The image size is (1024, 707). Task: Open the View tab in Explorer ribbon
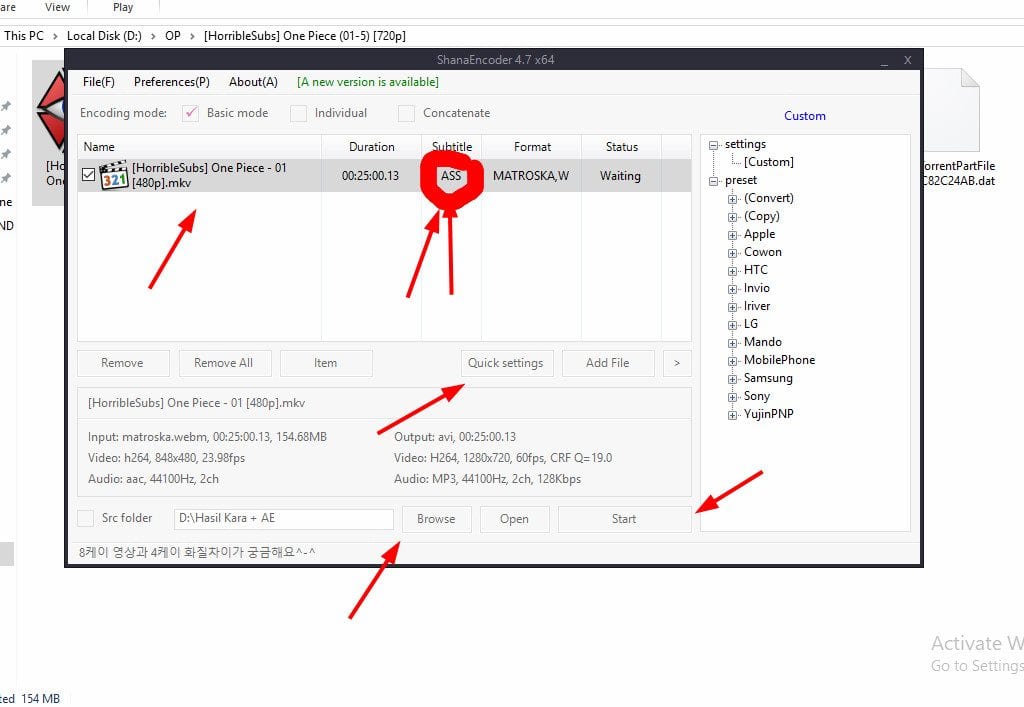[x=57, y=7]
